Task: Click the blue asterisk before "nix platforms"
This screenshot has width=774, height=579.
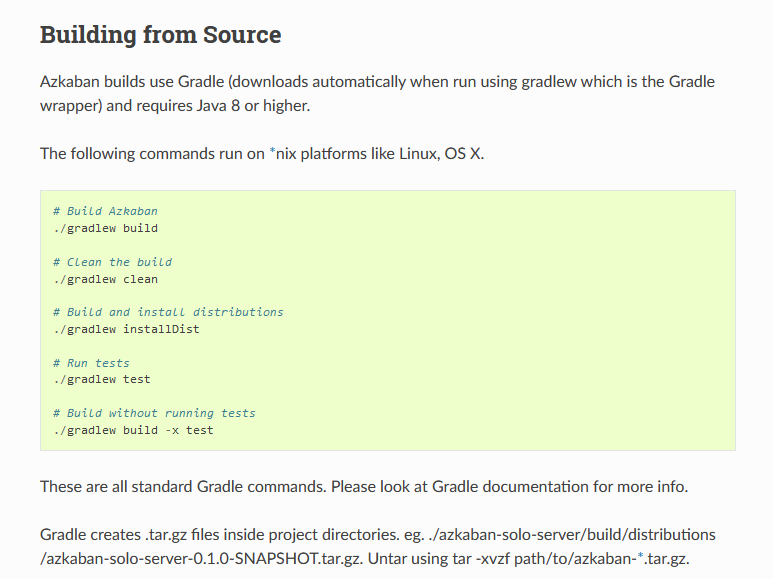Action: 273,152
